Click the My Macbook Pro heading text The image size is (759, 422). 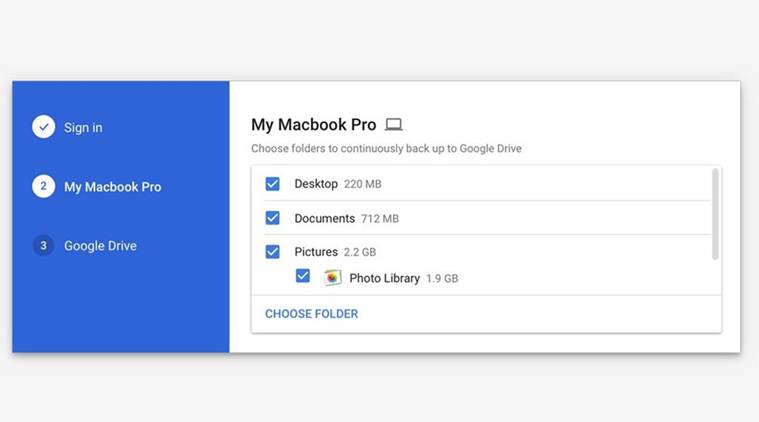coord(313,125)
